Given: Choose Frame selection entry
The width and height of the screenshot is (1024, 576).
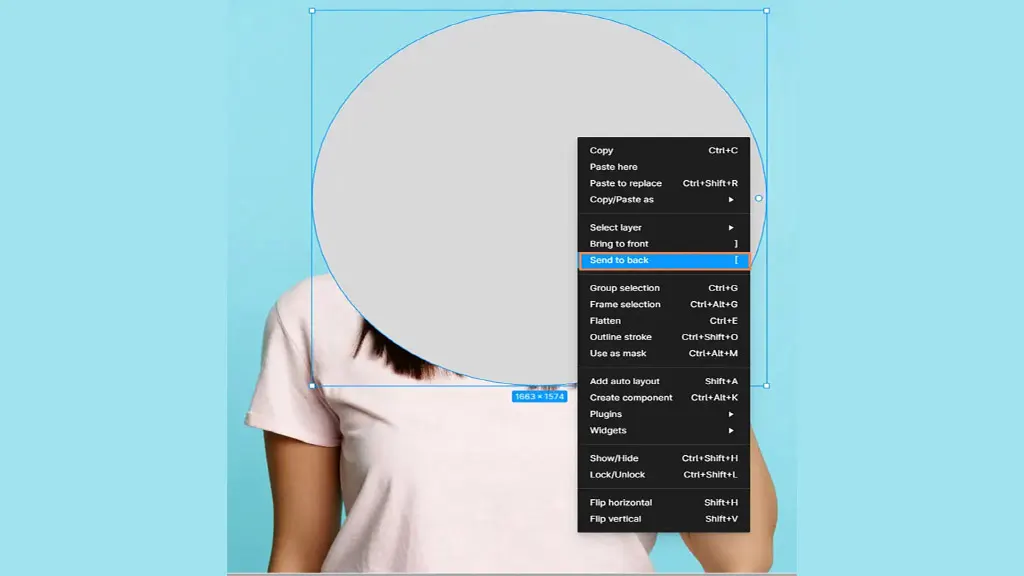Looking at the screenshot, I should pos(664,304).
